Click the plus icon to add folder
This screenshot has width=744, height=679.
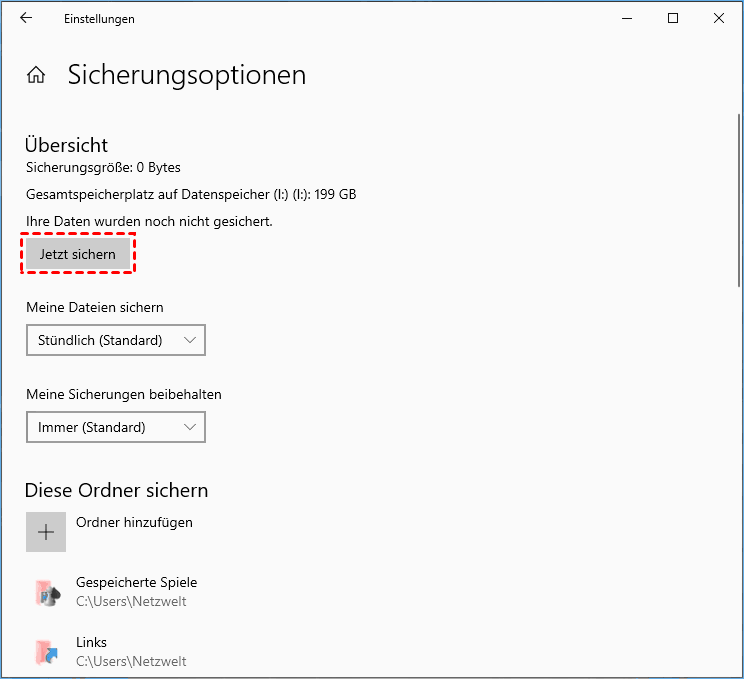coord(46,532)
